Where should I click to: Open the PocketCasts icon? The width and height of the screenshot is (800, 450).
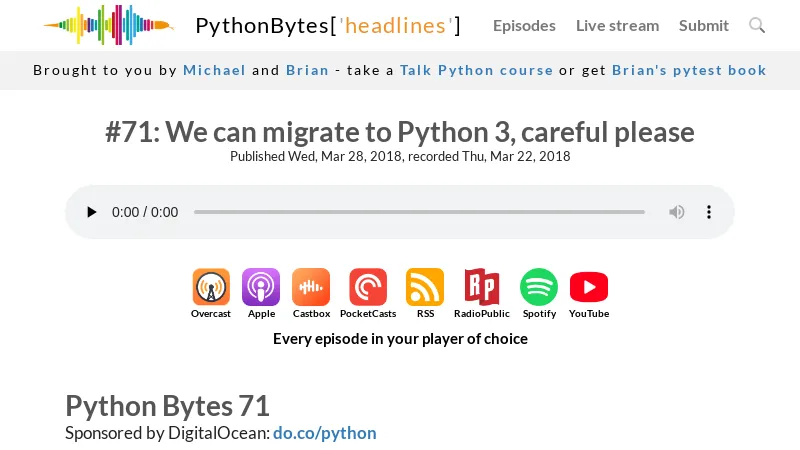(x=368, y=287)
